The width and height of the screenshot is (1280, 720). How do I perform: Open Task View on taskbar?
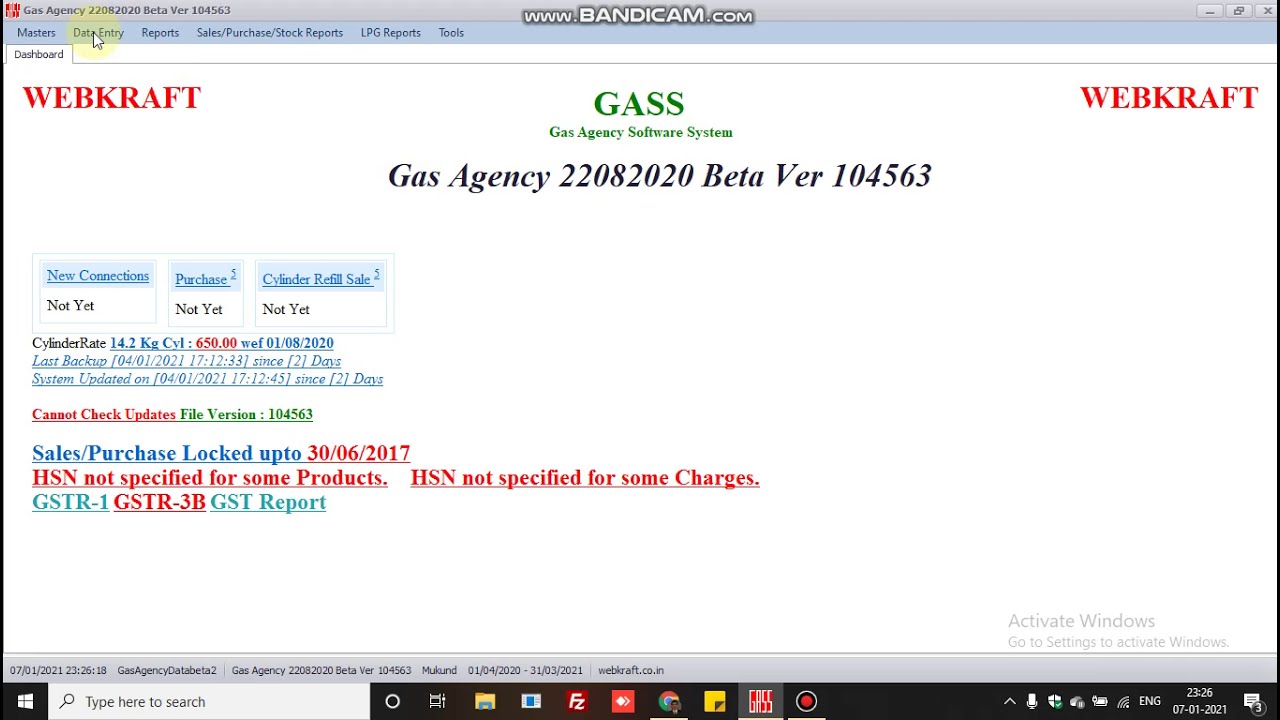click(x=437, y=701)
